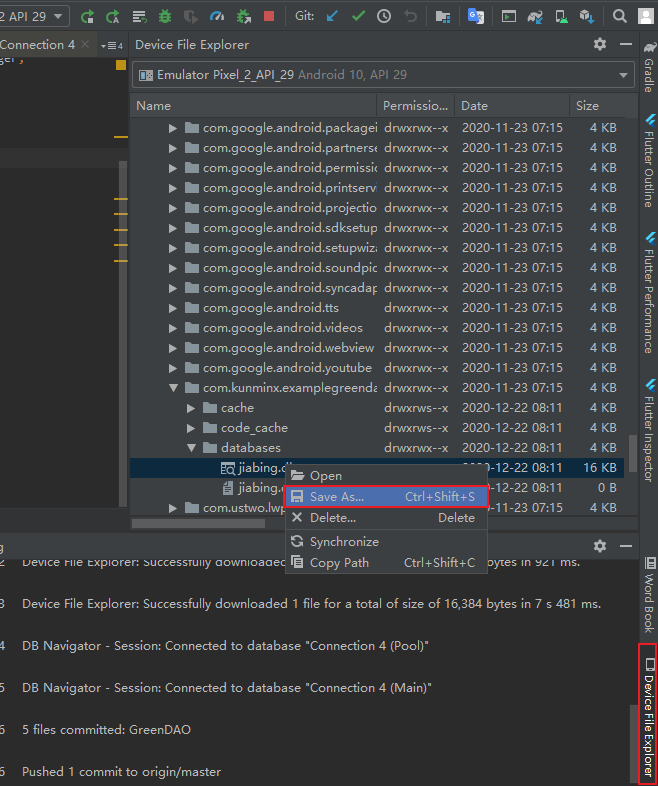
Task: Expand the code_cache folder
Action: 190,428
